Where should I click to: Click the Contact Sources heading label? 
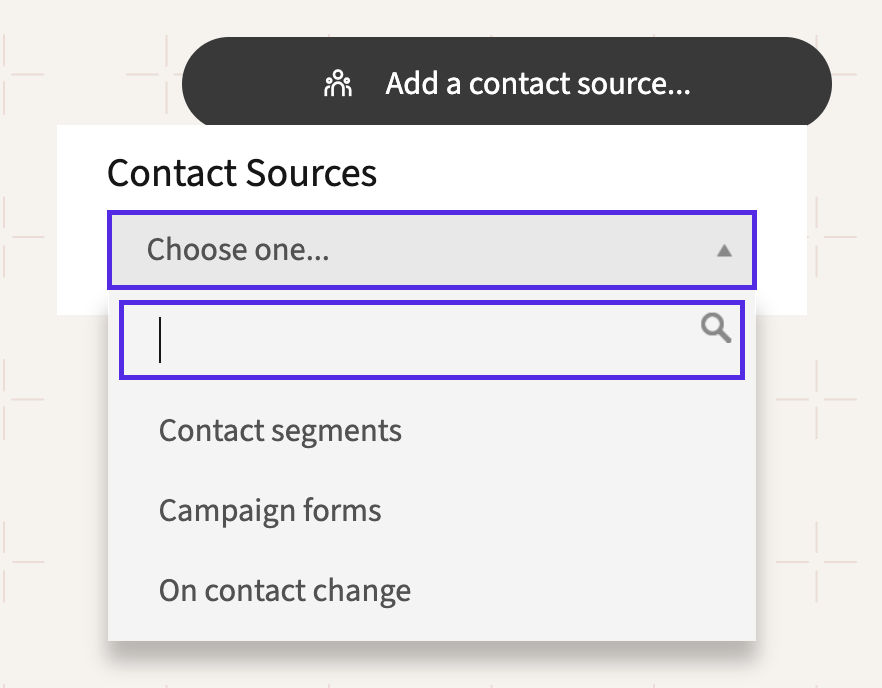242,173
